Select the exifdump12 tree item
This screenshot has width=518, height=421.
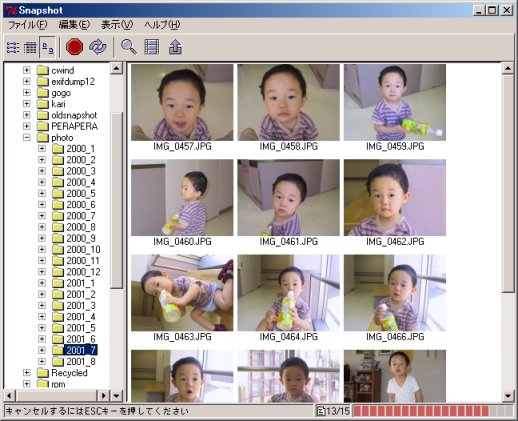click(73, 81)
